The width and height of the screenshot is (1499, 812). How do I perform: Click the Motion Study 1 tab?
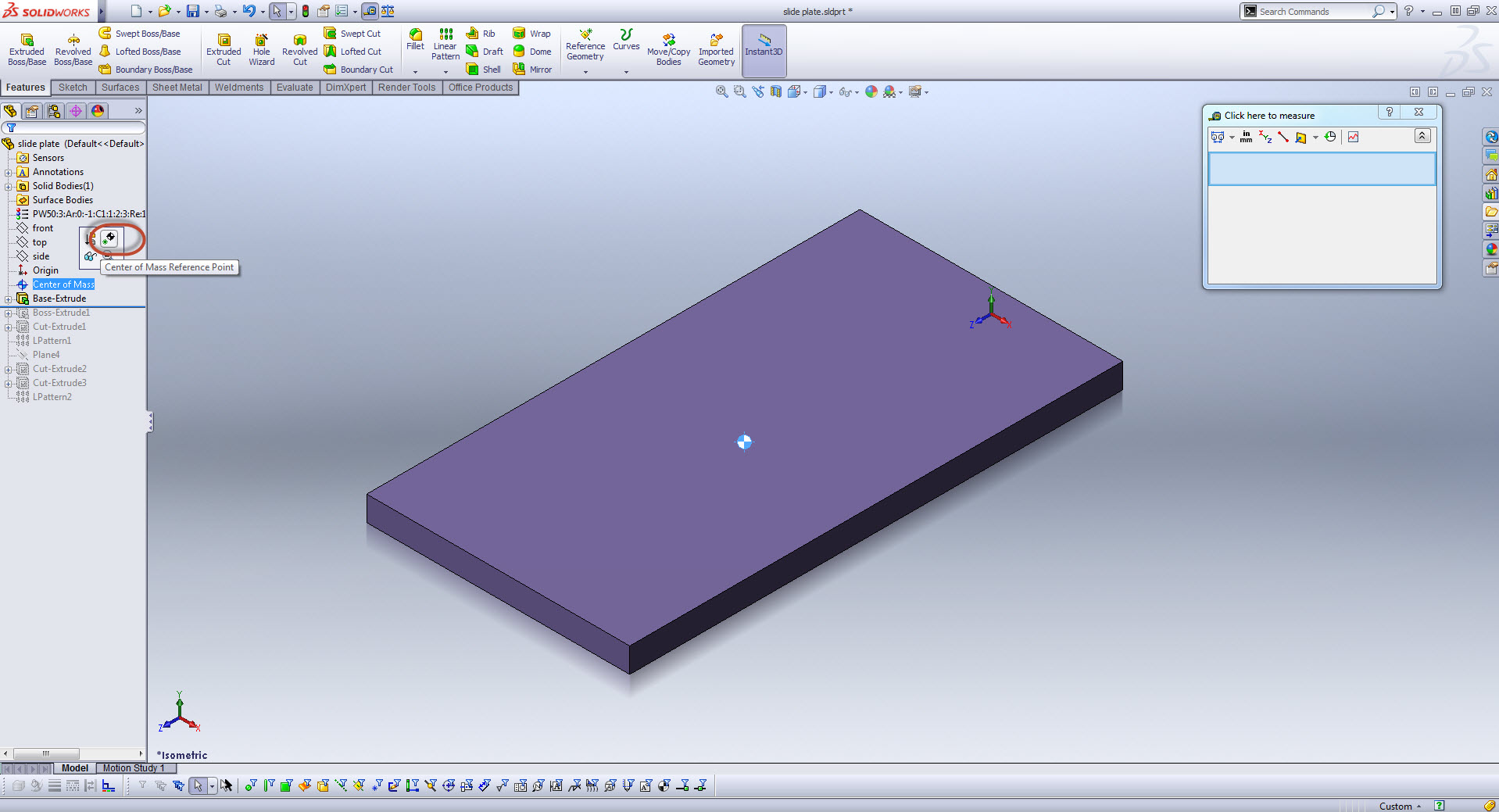134,768
